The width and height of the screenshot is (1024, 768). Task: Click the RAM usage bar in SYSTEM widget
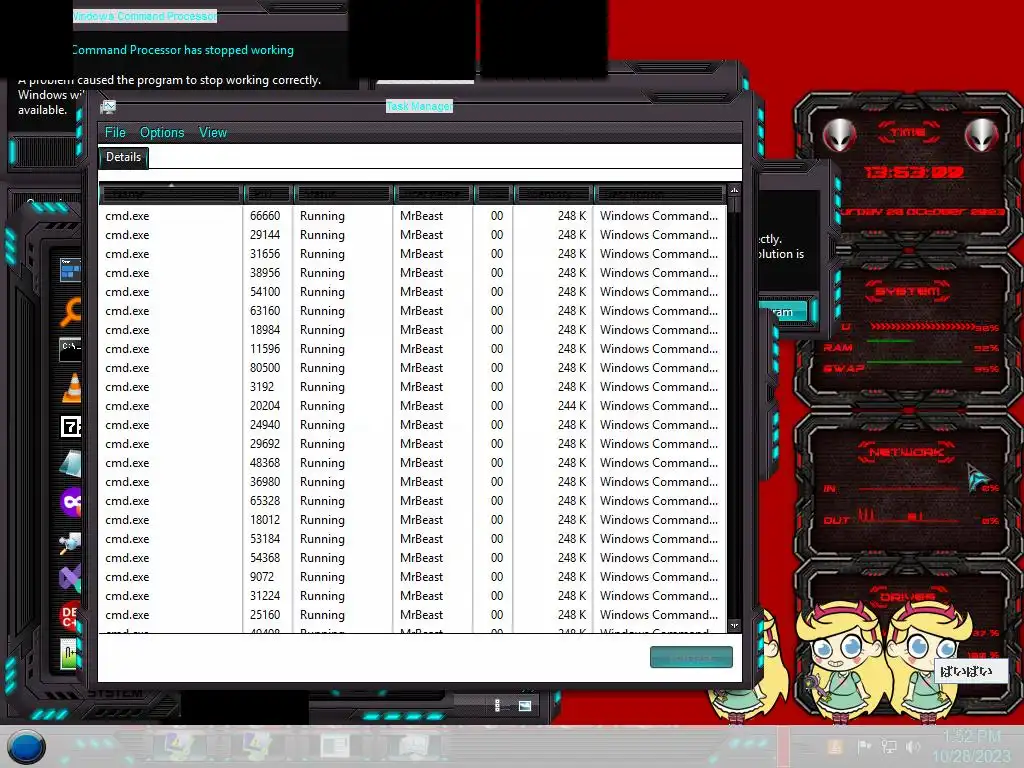pos(891,341)
